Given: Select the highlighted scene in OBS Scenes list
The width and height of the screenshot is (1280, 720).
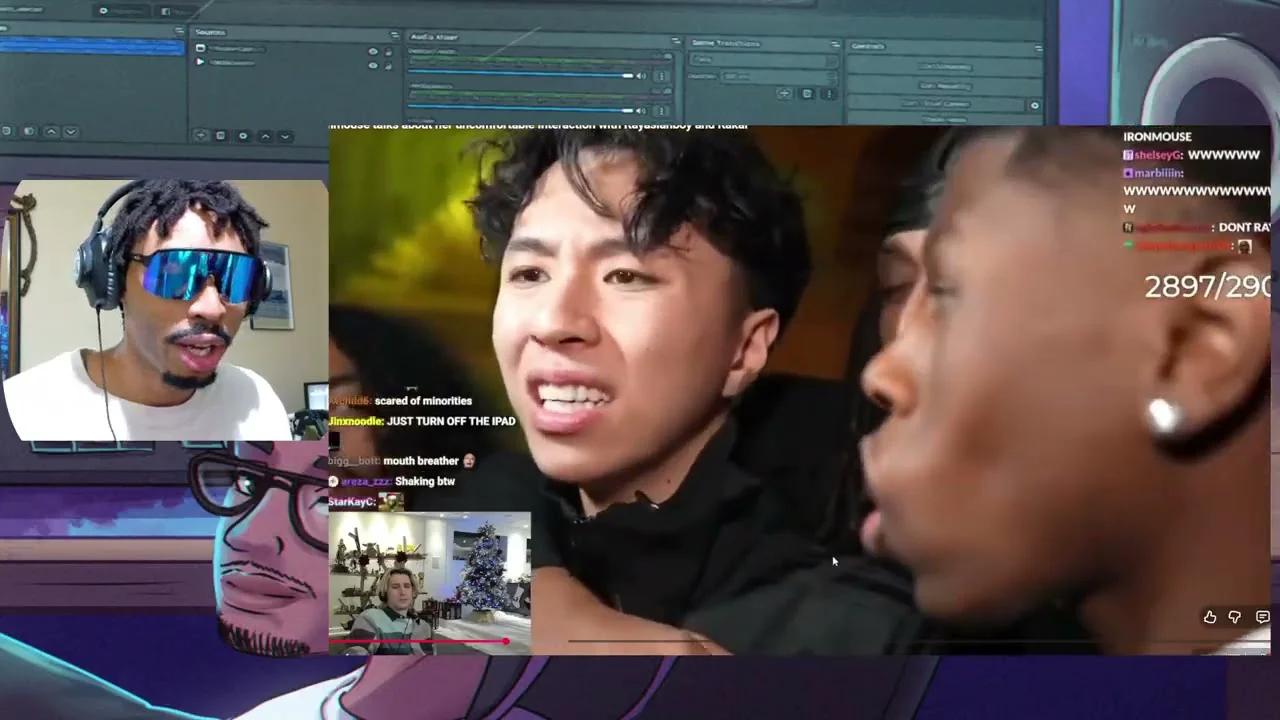Looking at the screenshot, I should point(92,46).
